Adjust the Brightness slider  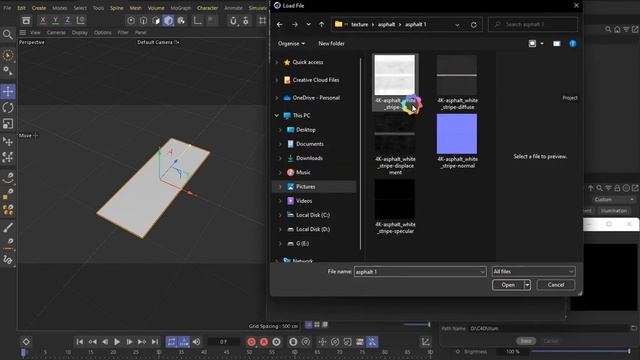[580, 351]
